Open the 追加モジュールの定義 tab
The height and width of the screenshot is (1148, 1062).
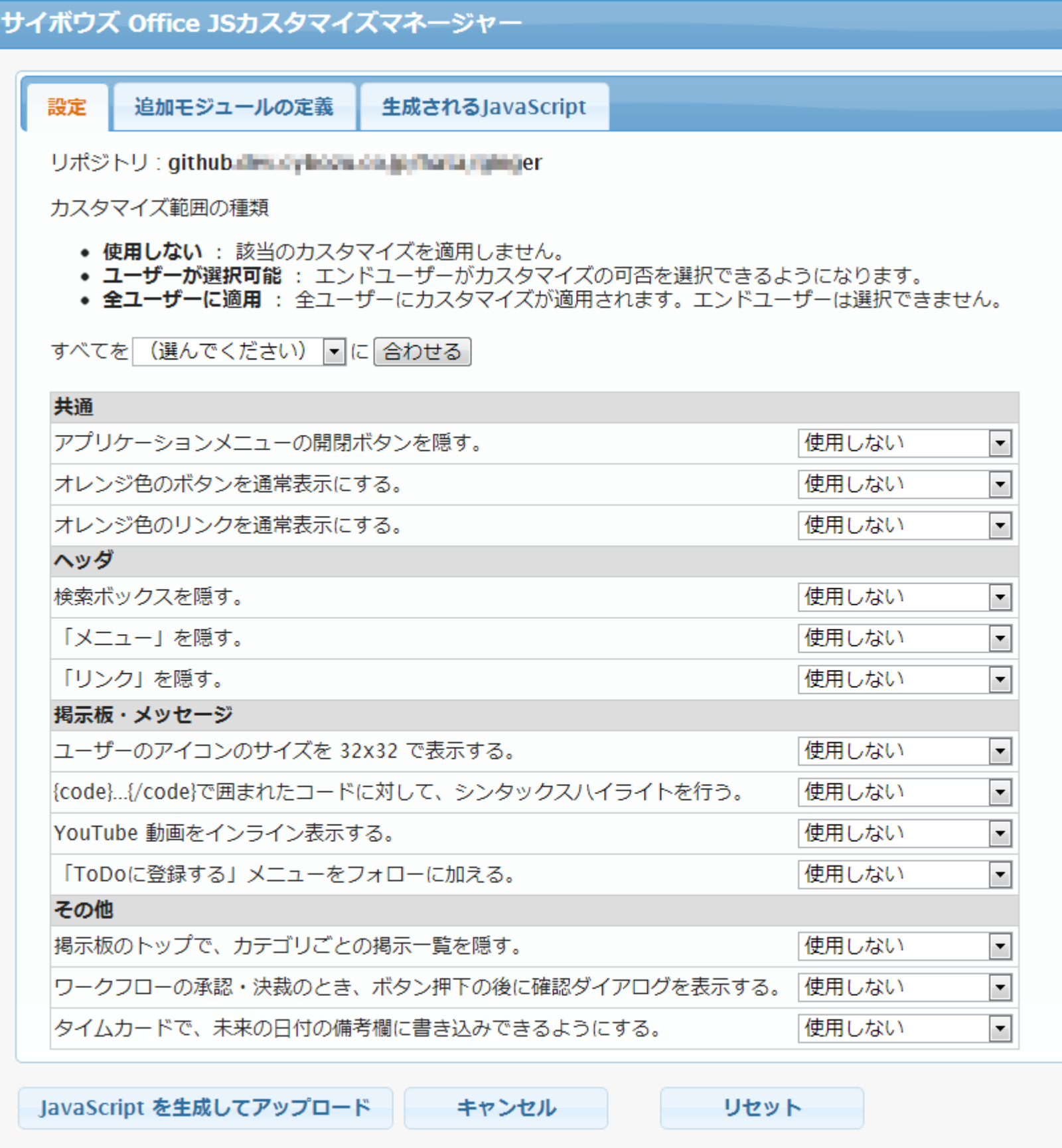[x=234, y=107]
